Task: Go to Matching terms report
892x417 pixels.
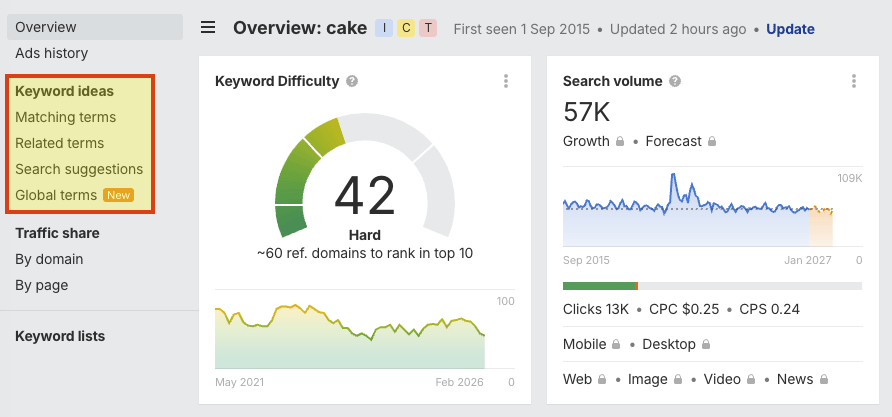Action: pos(65,117)
